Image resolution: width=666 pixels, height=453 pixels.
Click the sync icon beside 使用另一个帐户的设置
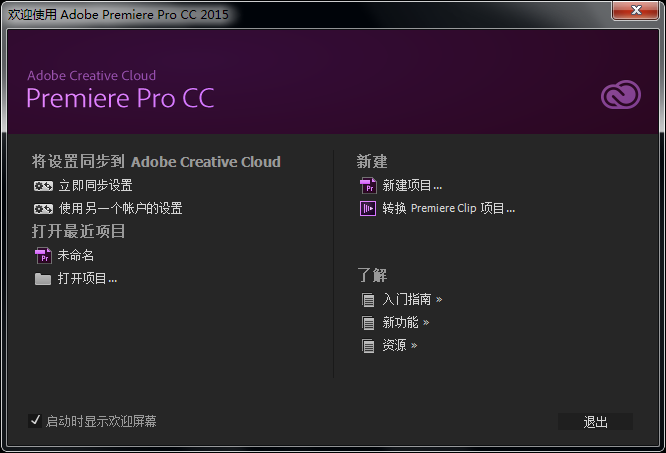coord(43,209)
